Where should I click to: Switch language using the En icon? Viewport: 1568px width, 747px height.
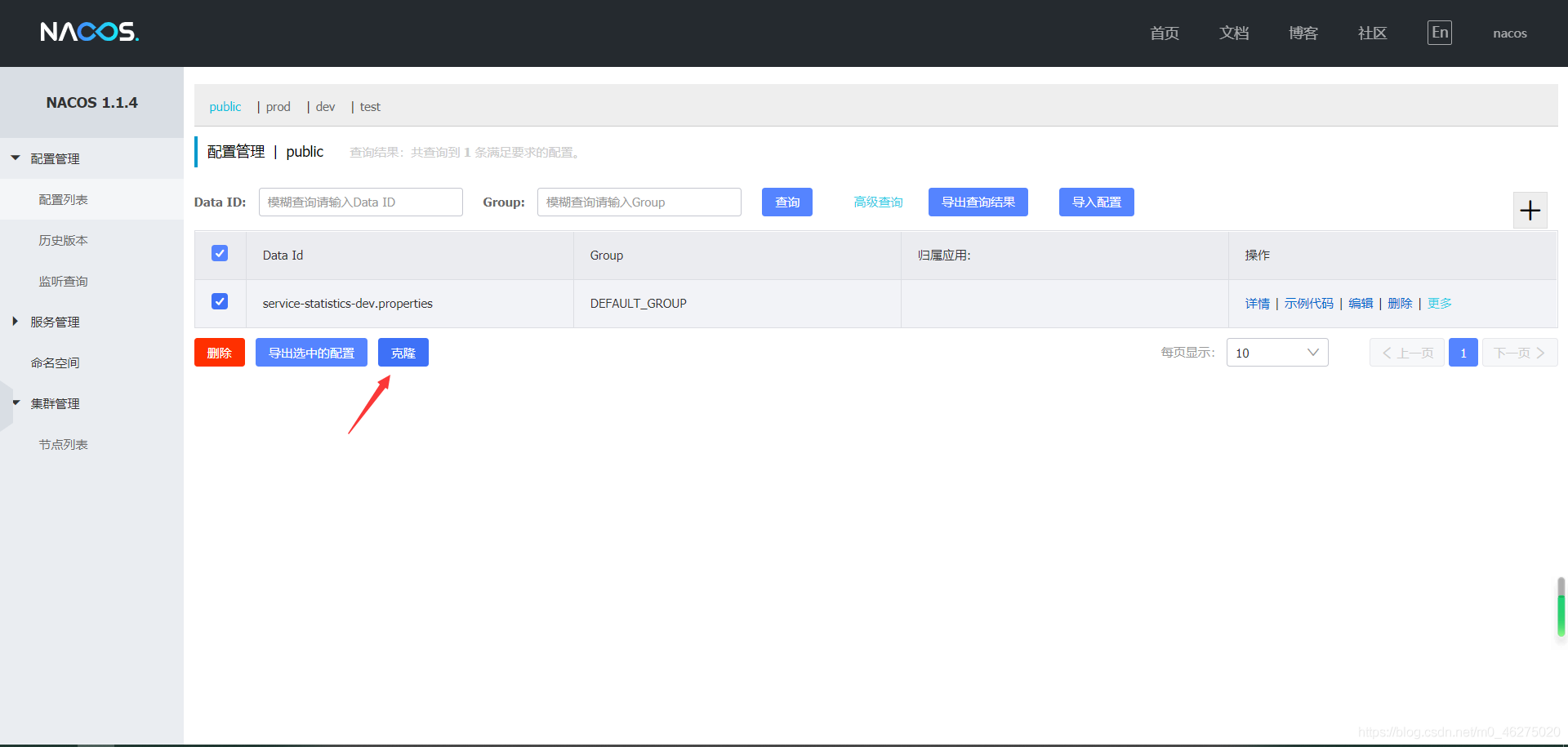tap(1439, 33)
